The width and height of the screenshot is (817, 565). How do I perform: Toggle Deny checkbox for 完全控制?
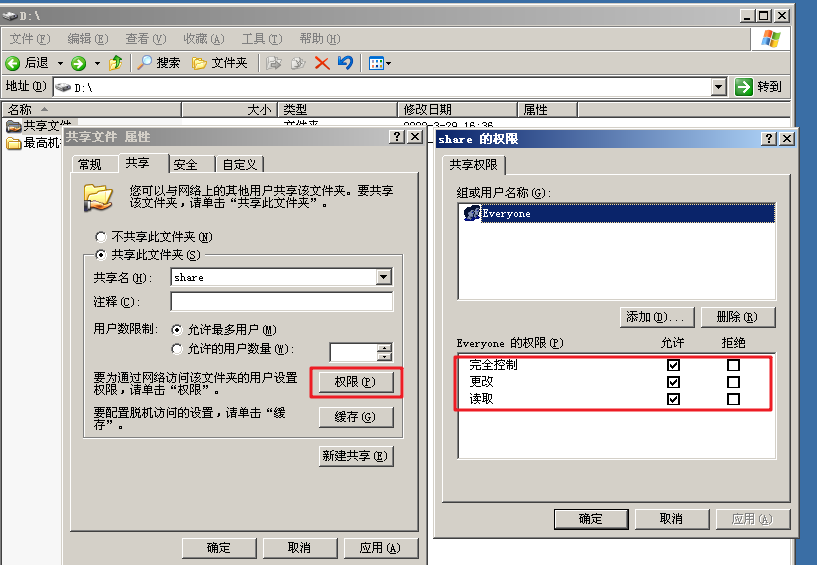(733, 365)
